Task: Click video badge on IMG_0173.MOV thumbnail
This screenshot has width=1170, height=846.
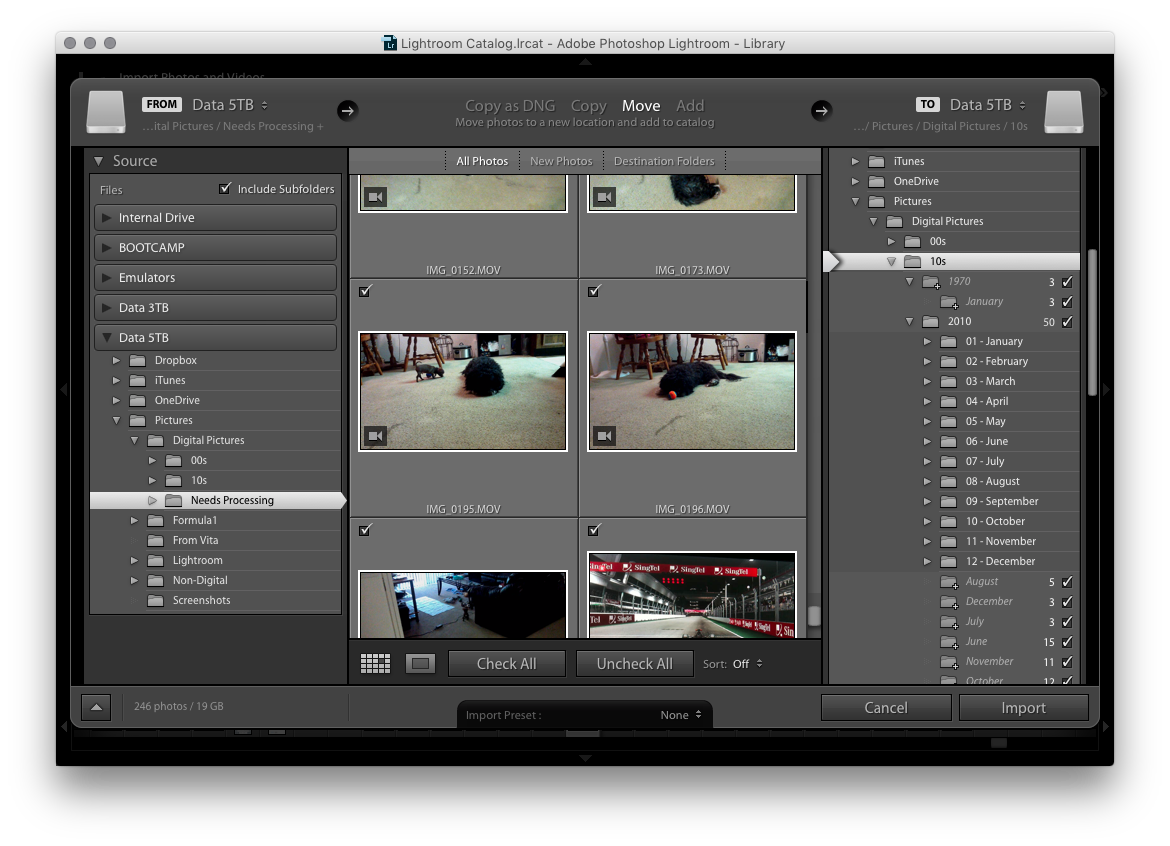Action: [x=604, y=197]
